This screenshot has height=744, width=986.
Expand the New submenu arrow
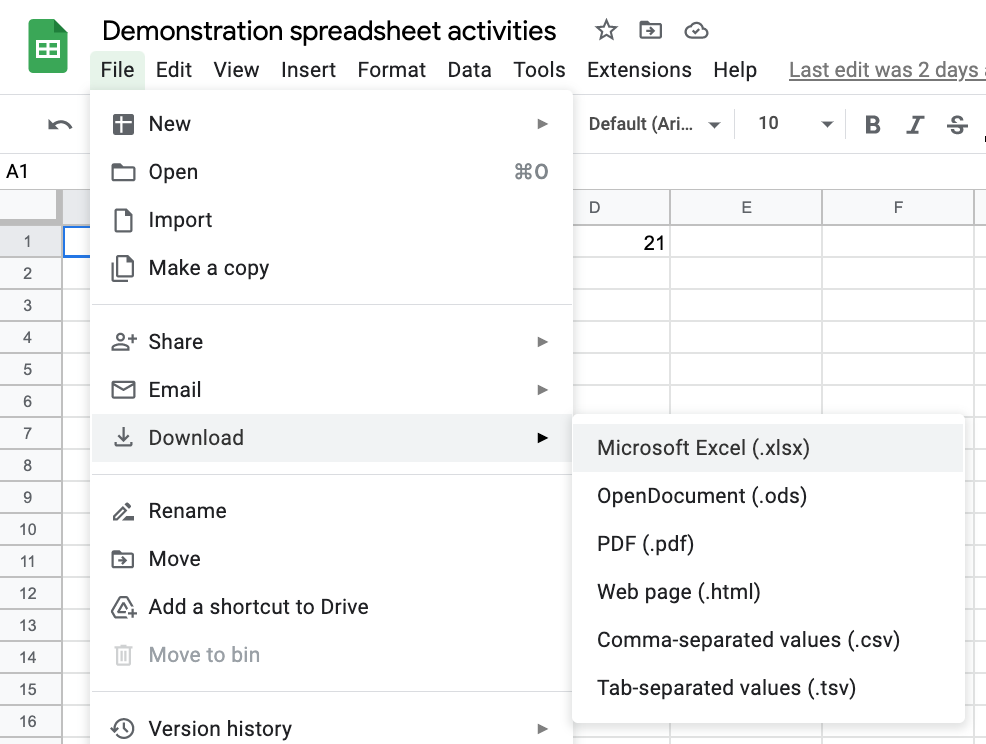click(x=542, y=124)
